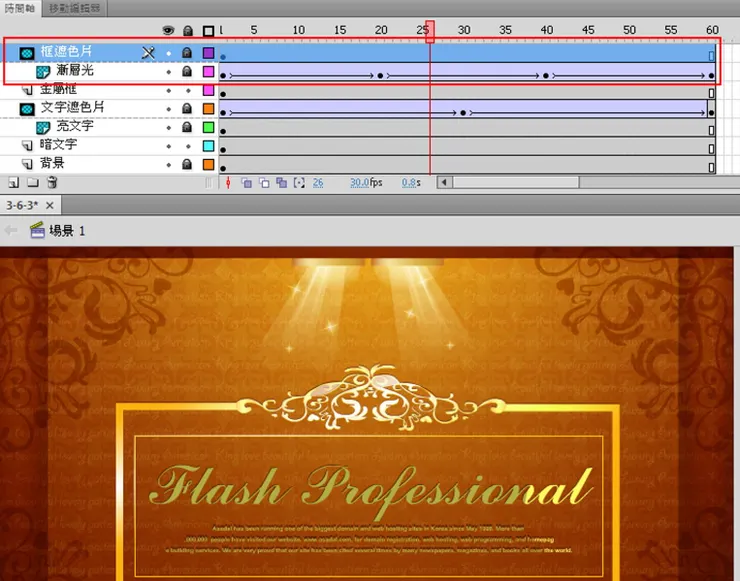Viewport: 740px width, 581px height.
Task: Select the 3-6-3* document tab
Action: pyautogui.click(x=22, y=205)
